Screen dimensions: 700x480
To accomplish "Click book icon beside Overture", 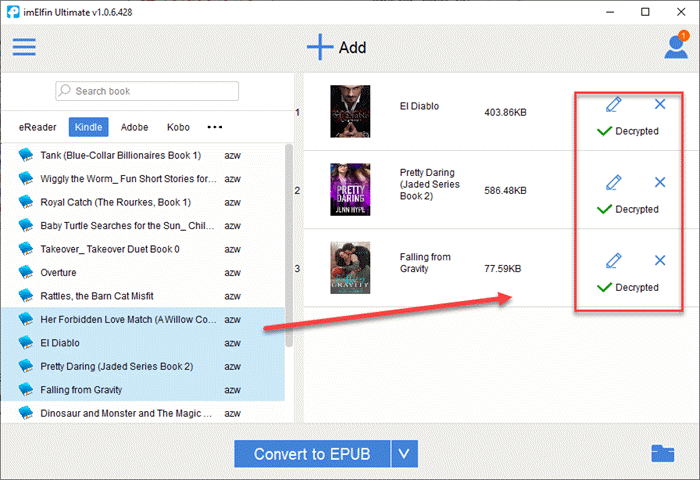I will [x=26, y=272].
